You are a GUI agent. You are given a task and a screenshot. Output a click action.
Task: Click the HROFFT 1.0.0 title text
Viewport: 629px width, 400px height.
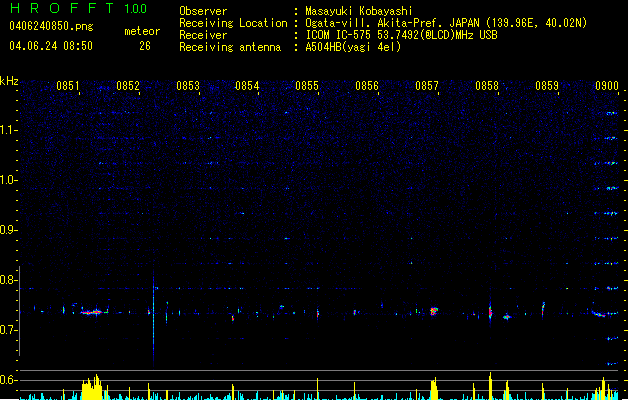(78, 8)
